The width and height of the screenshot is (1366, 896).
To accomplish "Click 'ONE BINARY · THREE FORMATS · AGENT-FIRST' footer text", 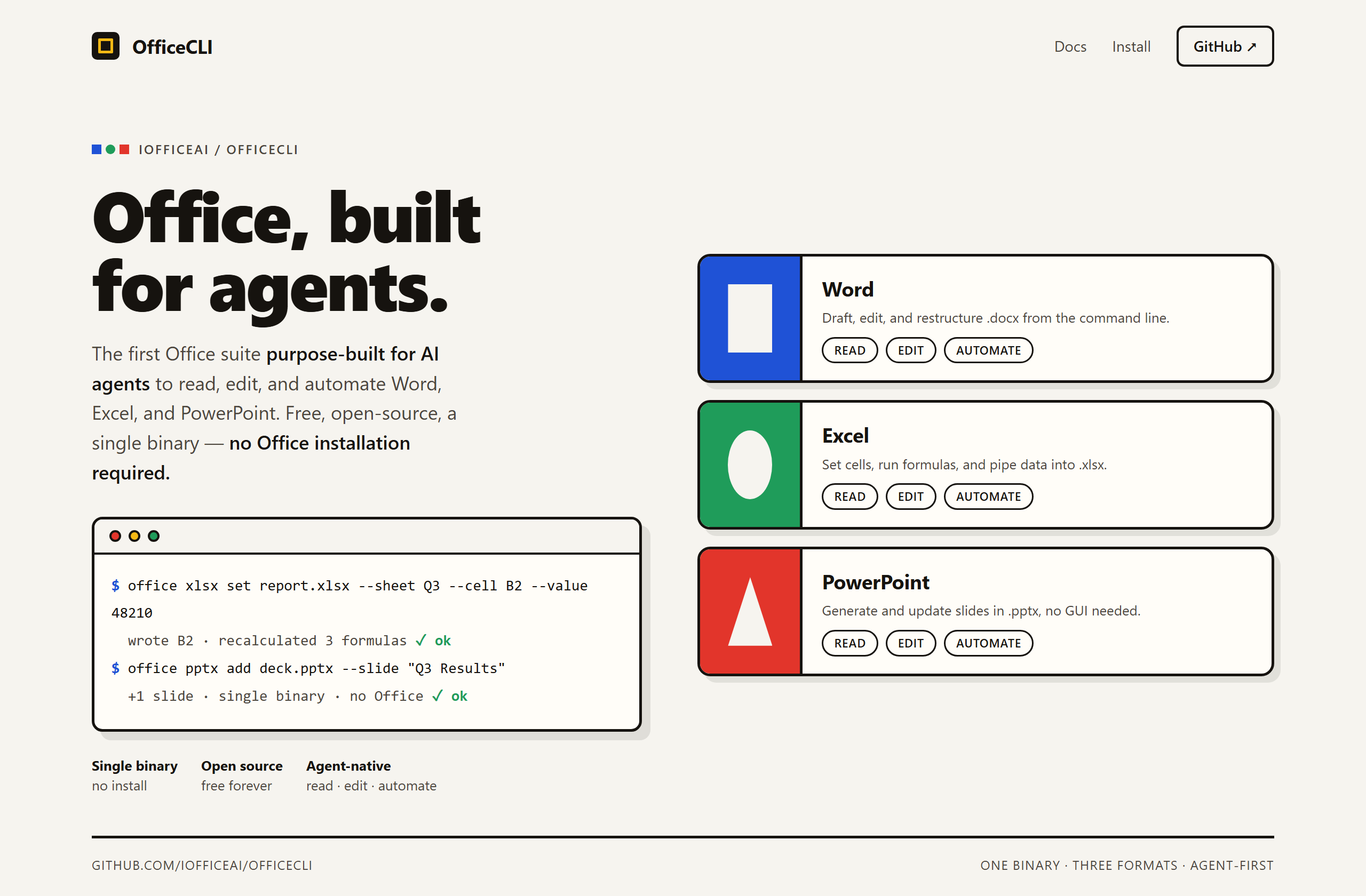I will (x=1126, y=866).
